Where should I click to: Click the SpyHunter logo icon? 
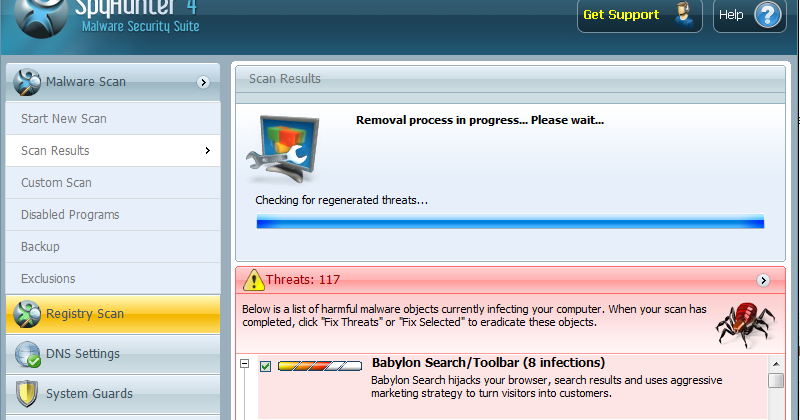pyautogui.click(x=41, y=16)
